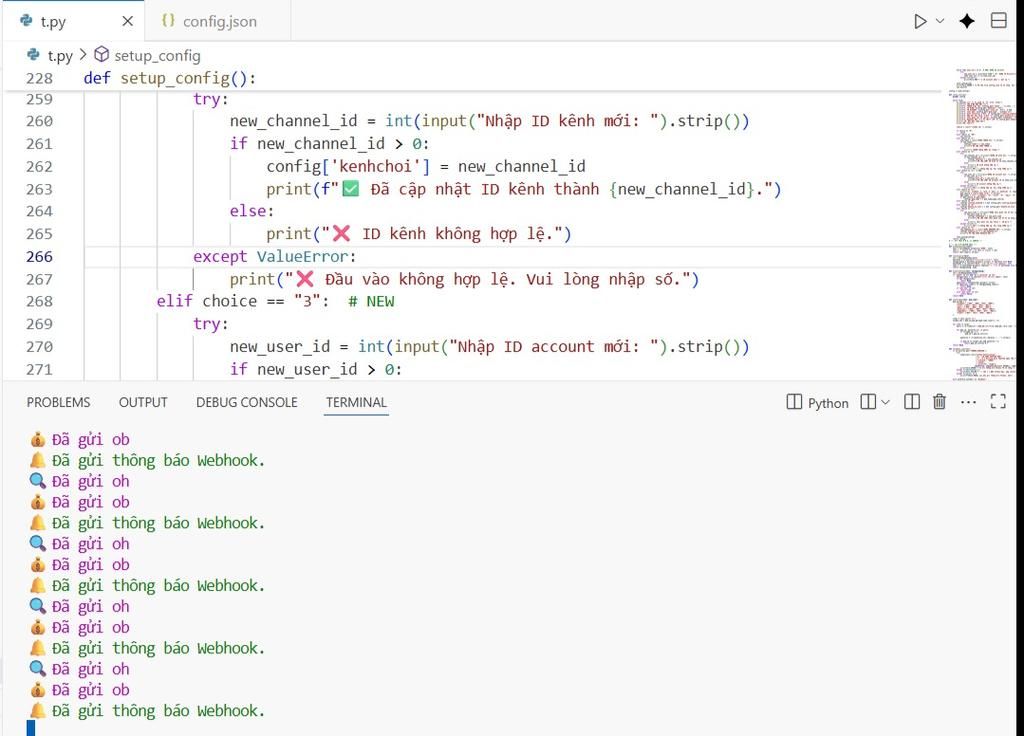Image resolution: width=1024 pixels, height=736 pixels.
Task: Open run options dropdown beside play button
Action: (x=940, y=21)
